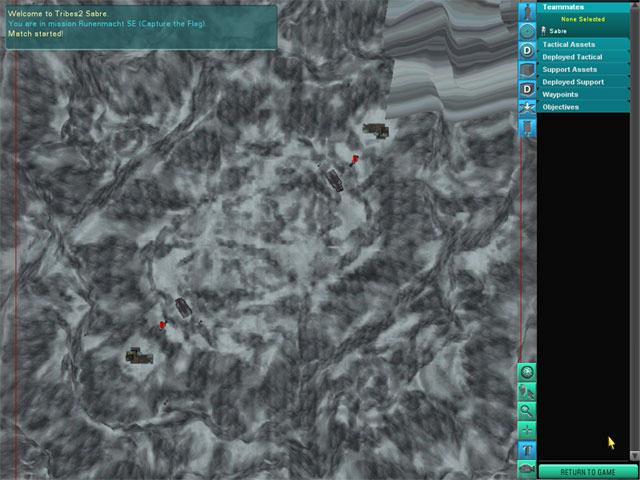Click the scrollbar down arrow in panel
Image resolution: width=640 pixels, height=480 pixels.
(635, 455)
